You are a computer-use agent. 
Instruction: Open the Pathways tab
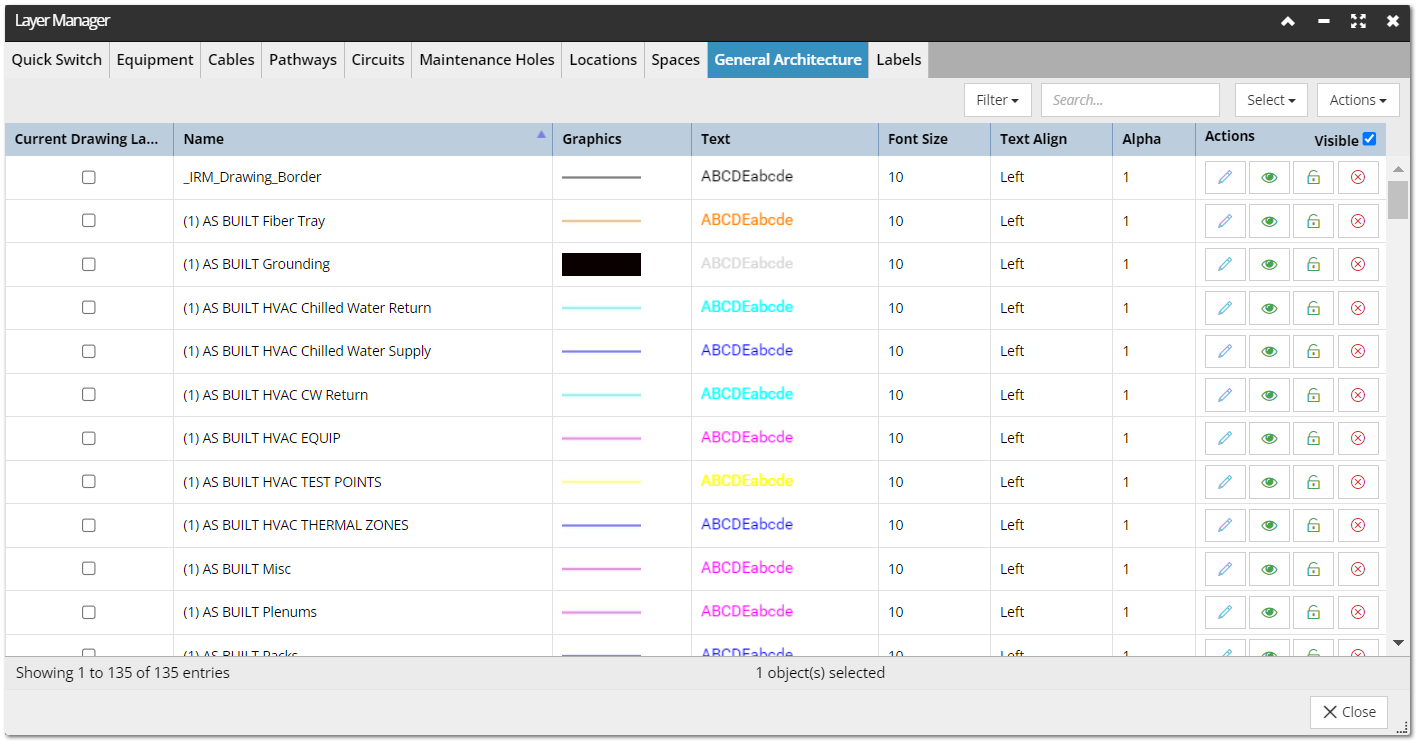click(x=303, y=60)
